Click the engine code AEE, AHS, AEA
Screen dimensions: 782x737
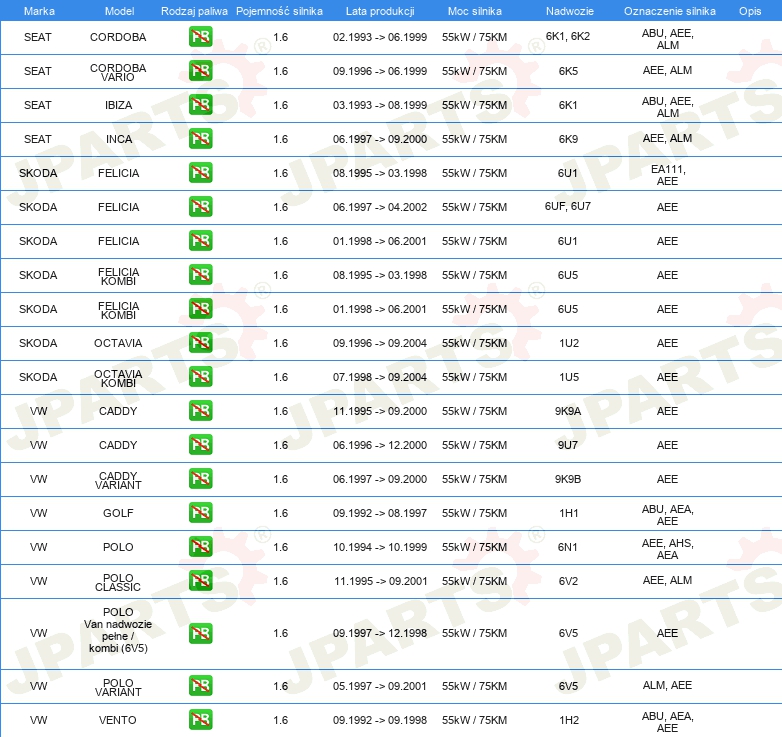click(668, 549)
